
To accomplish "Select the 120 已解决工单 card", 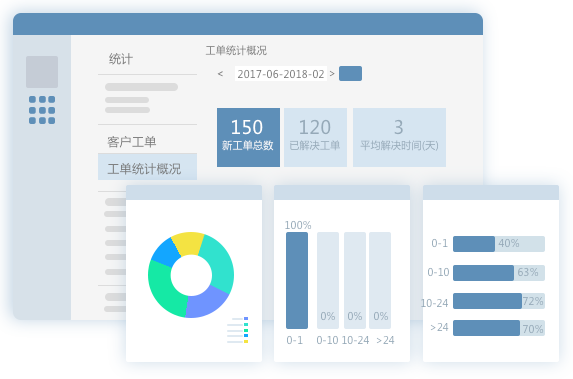I will click(x=315, y=137).
